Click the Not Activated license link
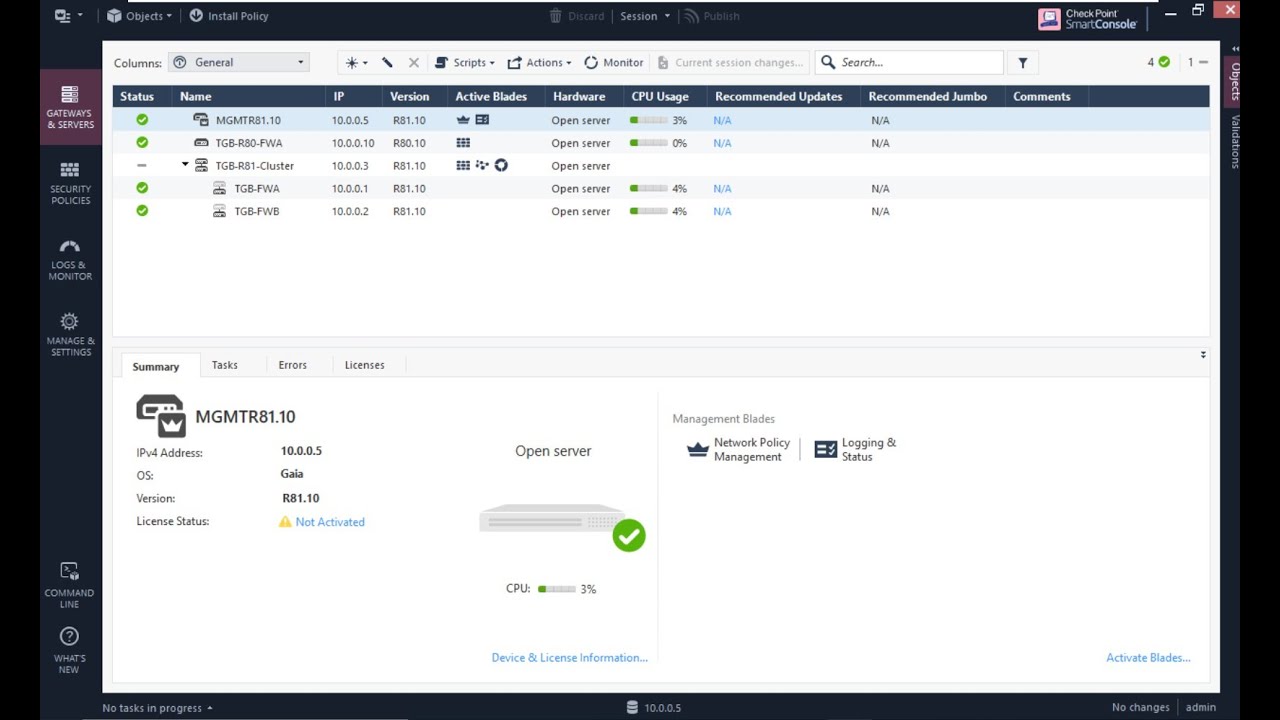 click(330, 522)
